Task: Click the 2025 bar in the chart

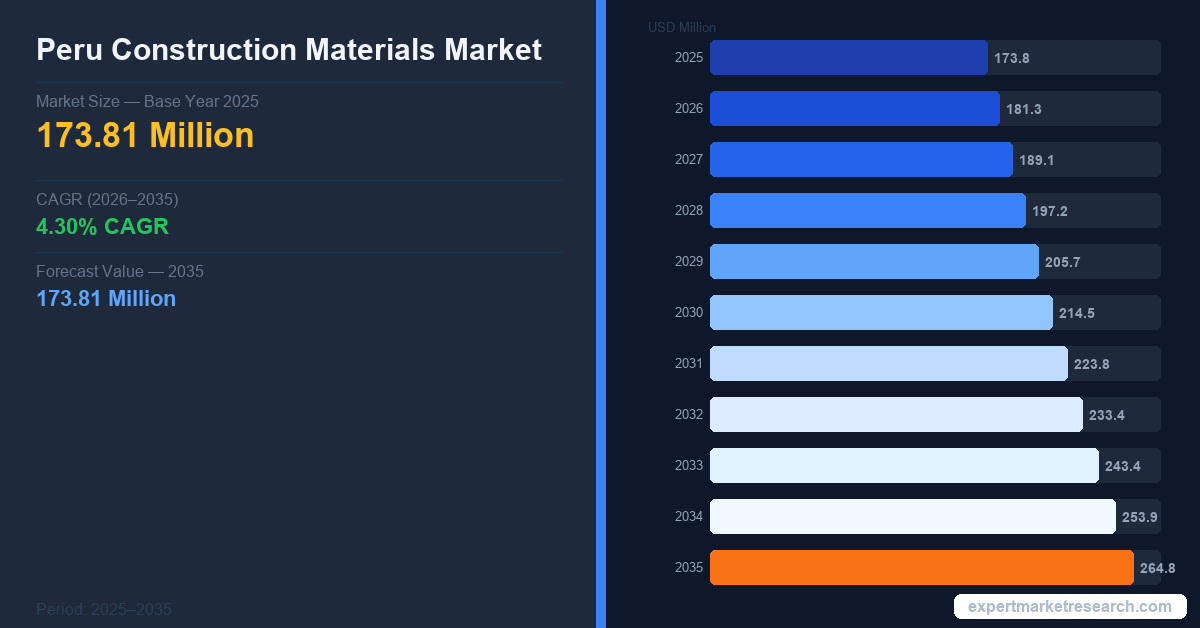Action: (848, 58)
